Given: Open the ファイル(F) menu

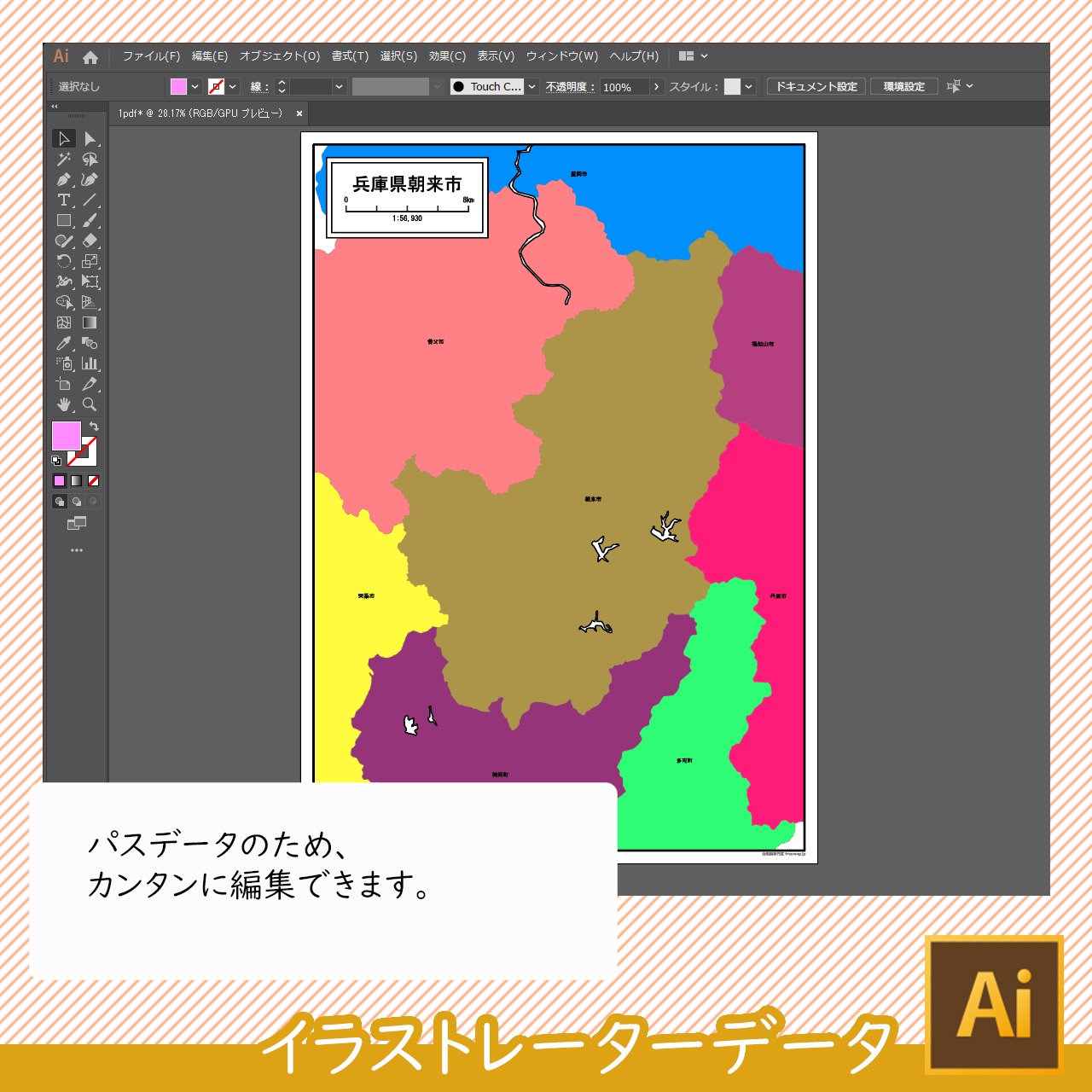Looking at the screenshot, I should coord(151,56).
